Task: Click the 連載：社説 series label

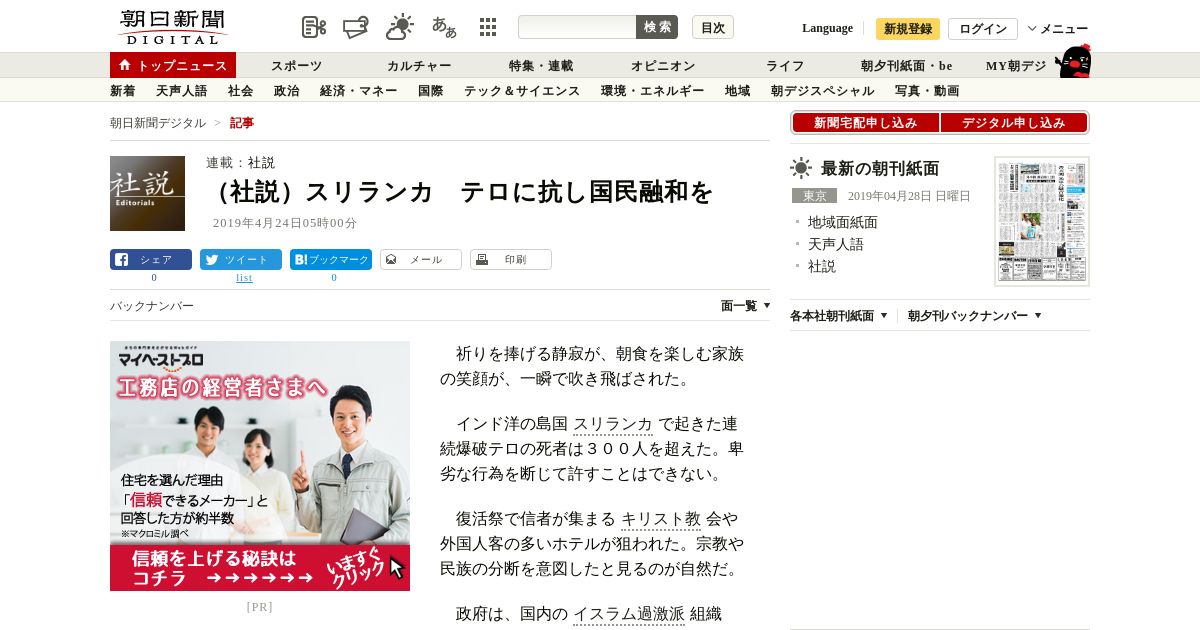Action: [x=240, y=162]
